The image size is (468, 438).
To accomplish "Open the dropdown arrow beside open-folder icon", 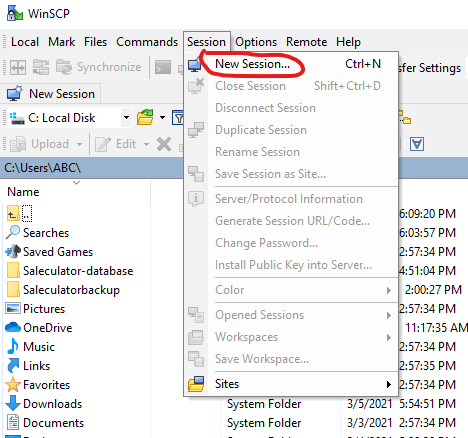I will click(162, 117).
